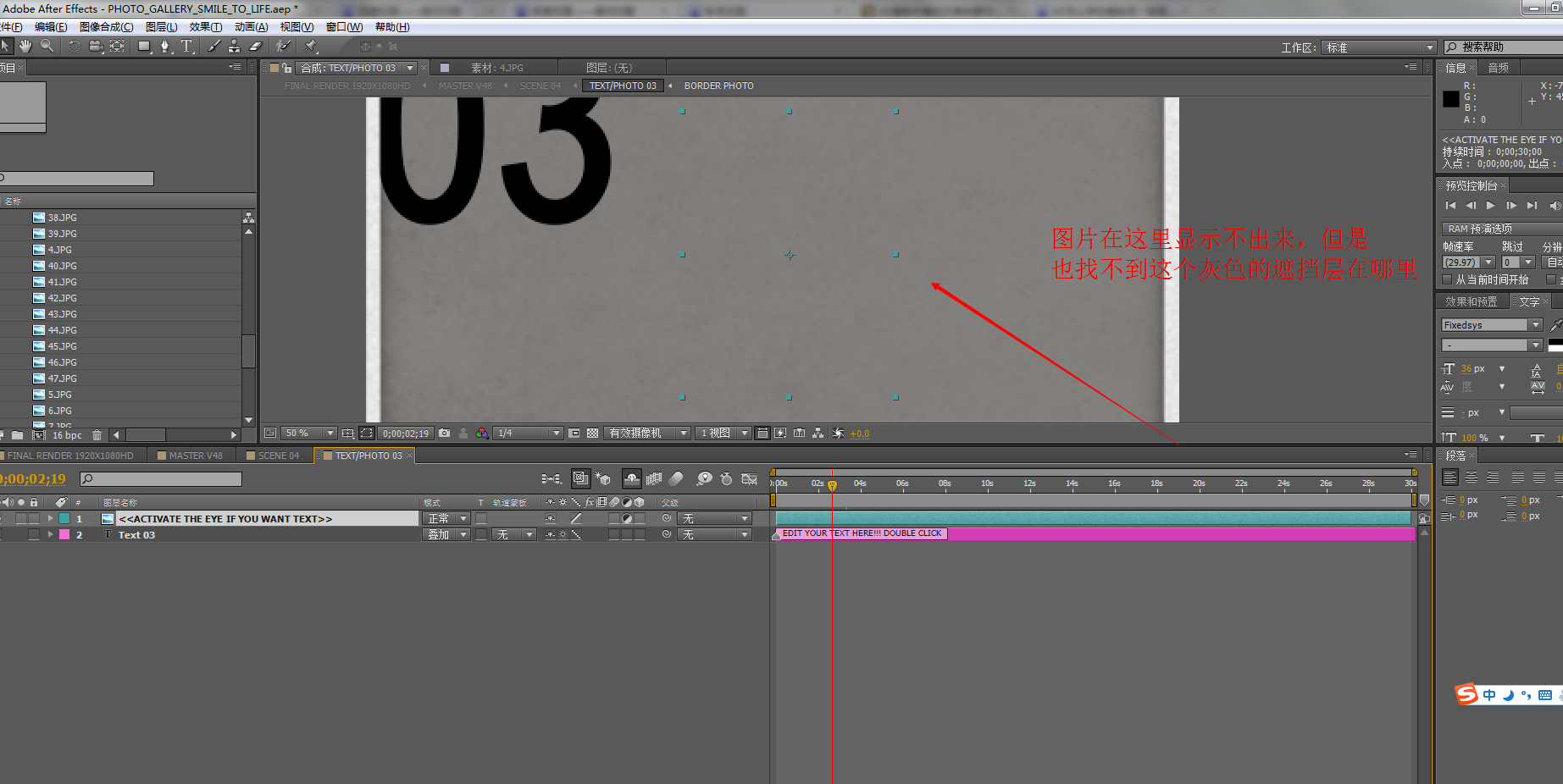The height and width of the screenshot is (784, 1563).
Task: Toggle preserve transparency for layer 1
Action: [481, 518]
